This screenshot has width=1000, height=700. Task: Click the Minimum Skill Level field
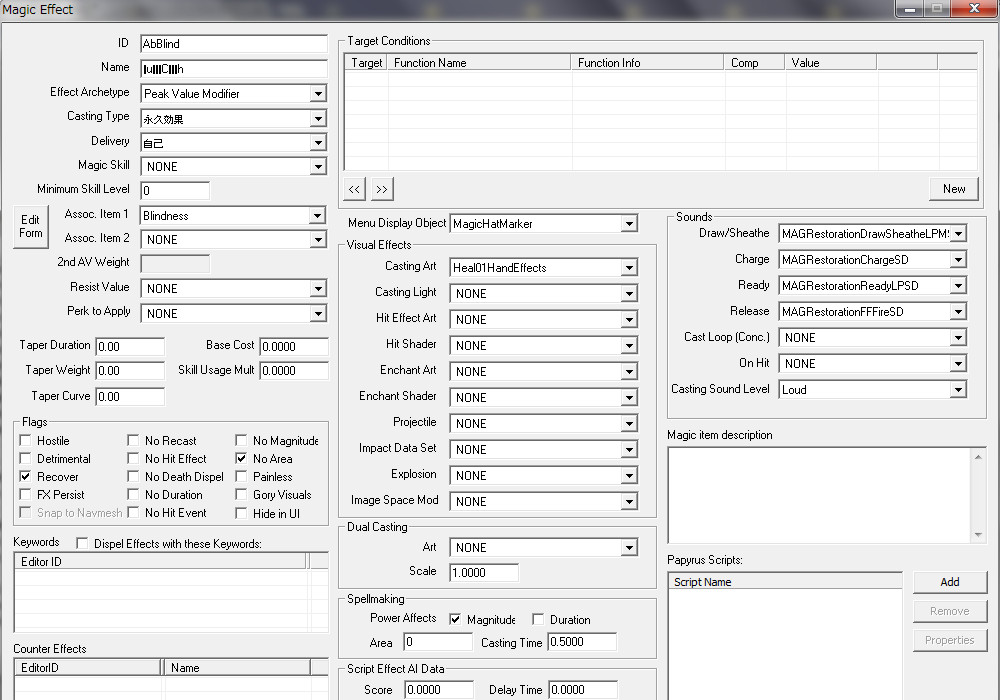coord(175,190)
